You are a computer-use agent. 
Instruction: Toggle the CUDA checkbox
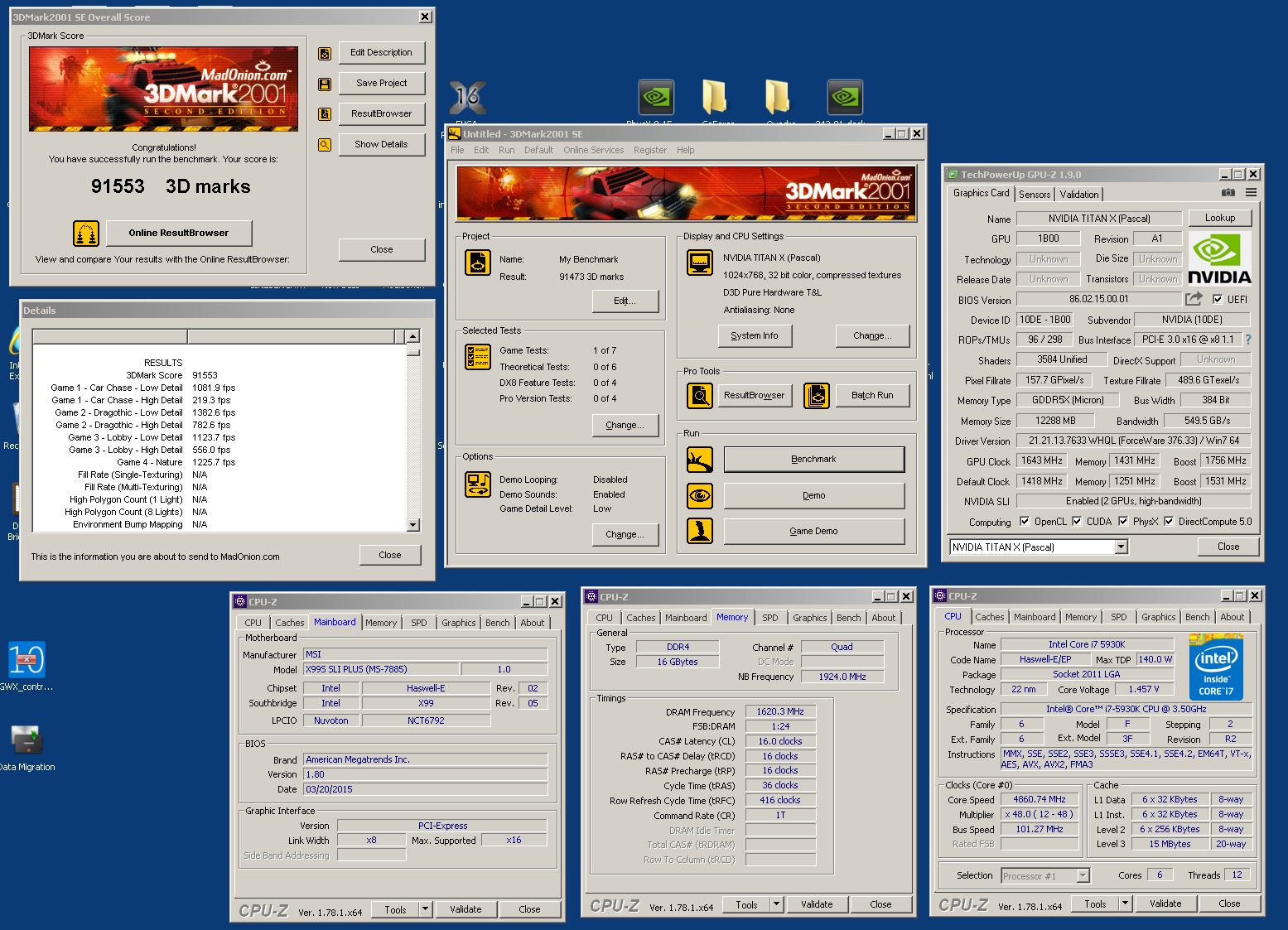(x=1077, y=521)
